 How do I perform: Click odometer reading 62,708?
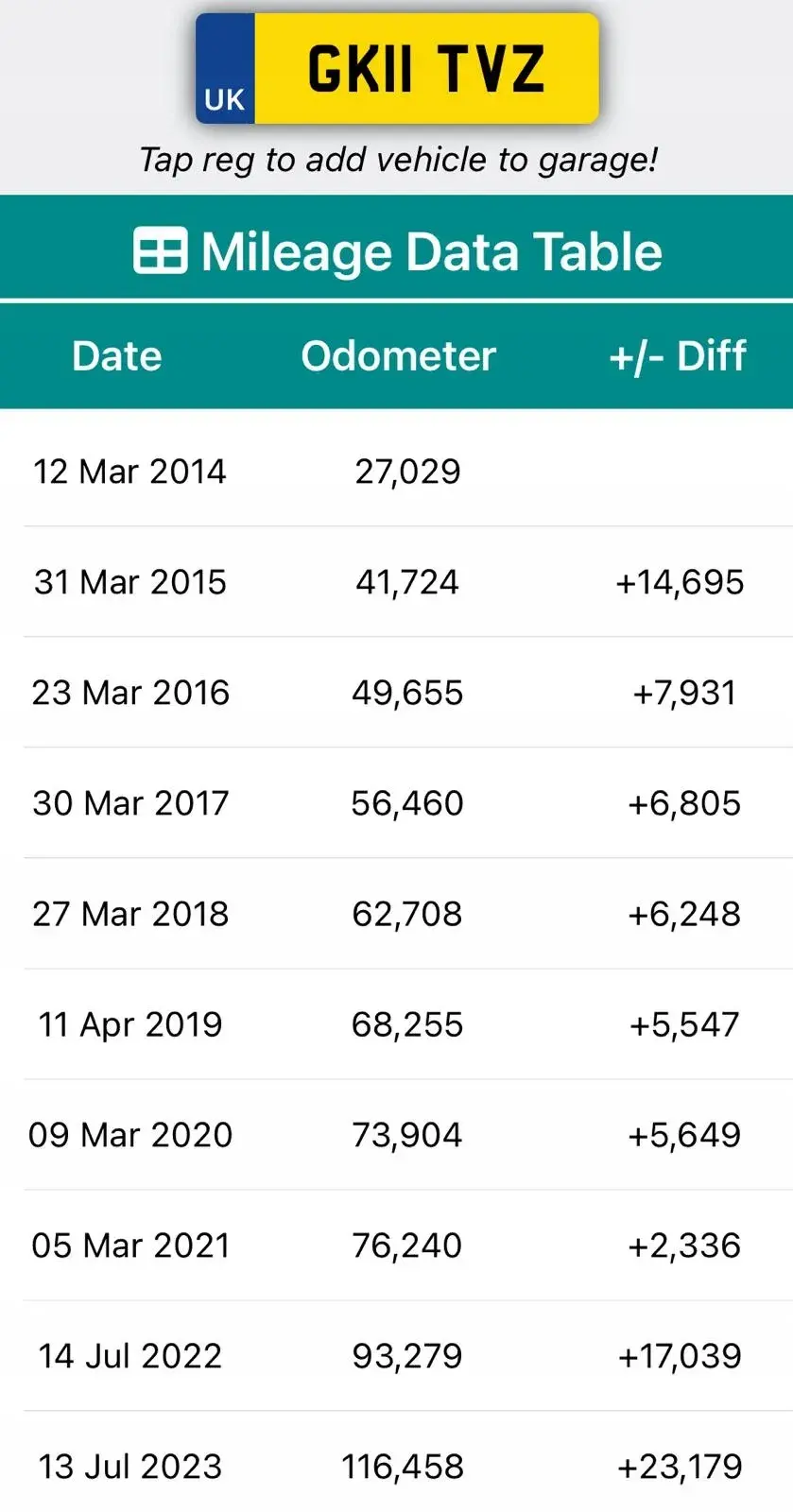pos(407,913)
